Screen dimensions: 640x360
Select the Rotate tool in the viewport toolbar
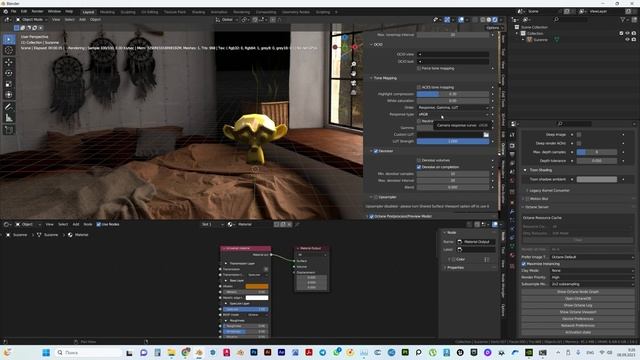9,73
